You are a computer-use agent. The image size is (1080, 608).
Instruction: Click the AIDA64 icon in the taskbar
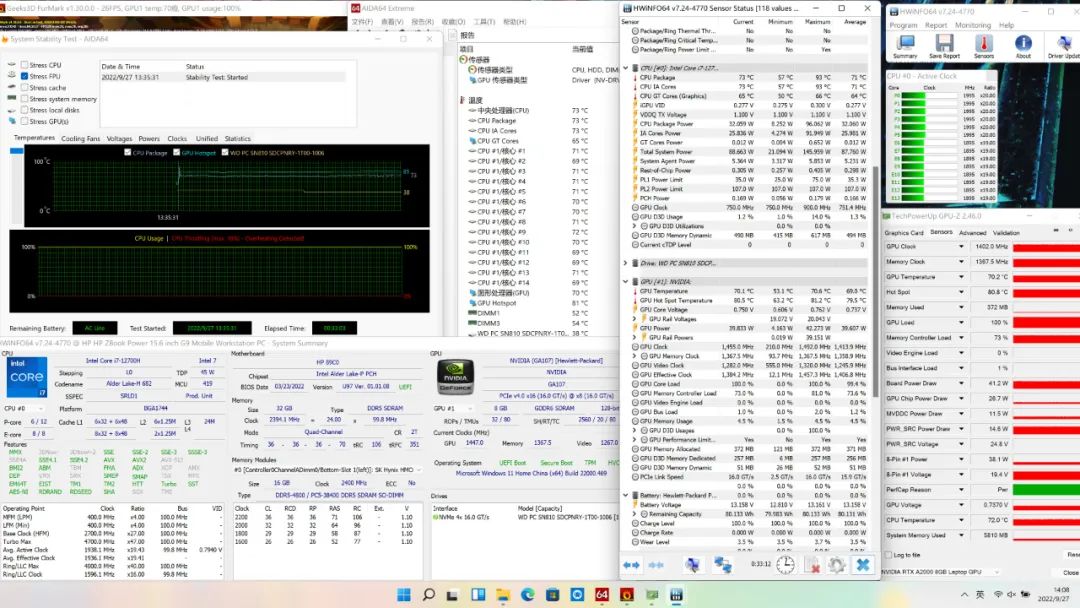(602, 595)
